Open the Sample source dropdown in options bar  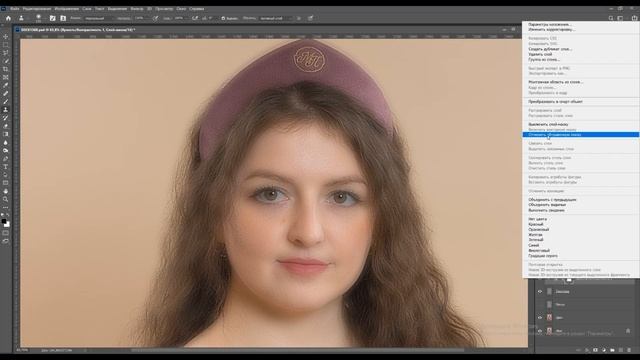pos(276,18)
